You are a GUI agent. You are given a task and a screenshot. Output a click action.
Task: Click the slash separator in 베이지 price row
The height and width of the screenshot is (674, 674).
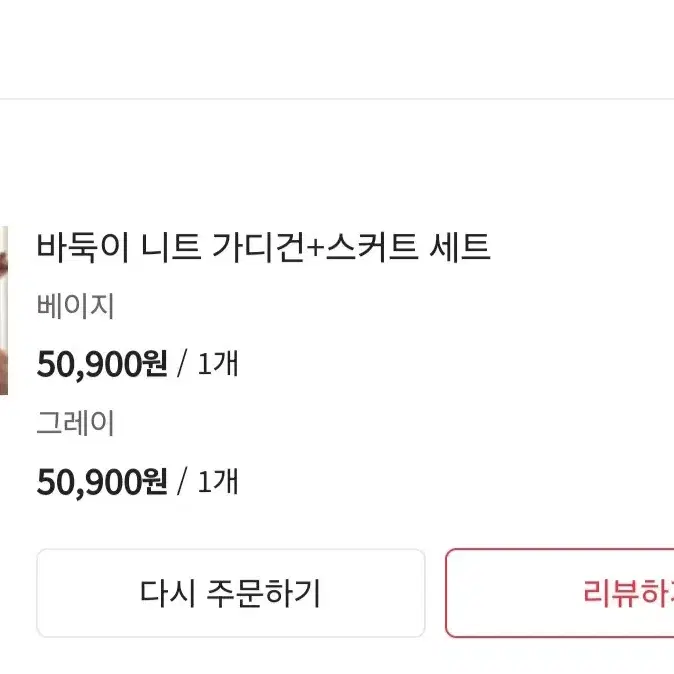[182, 364]
